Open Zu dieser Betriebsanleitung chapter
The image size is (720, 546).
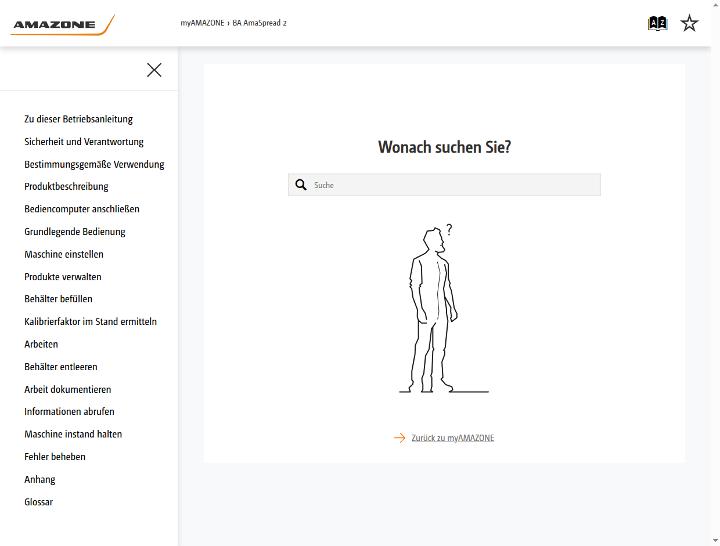(79, 119)
